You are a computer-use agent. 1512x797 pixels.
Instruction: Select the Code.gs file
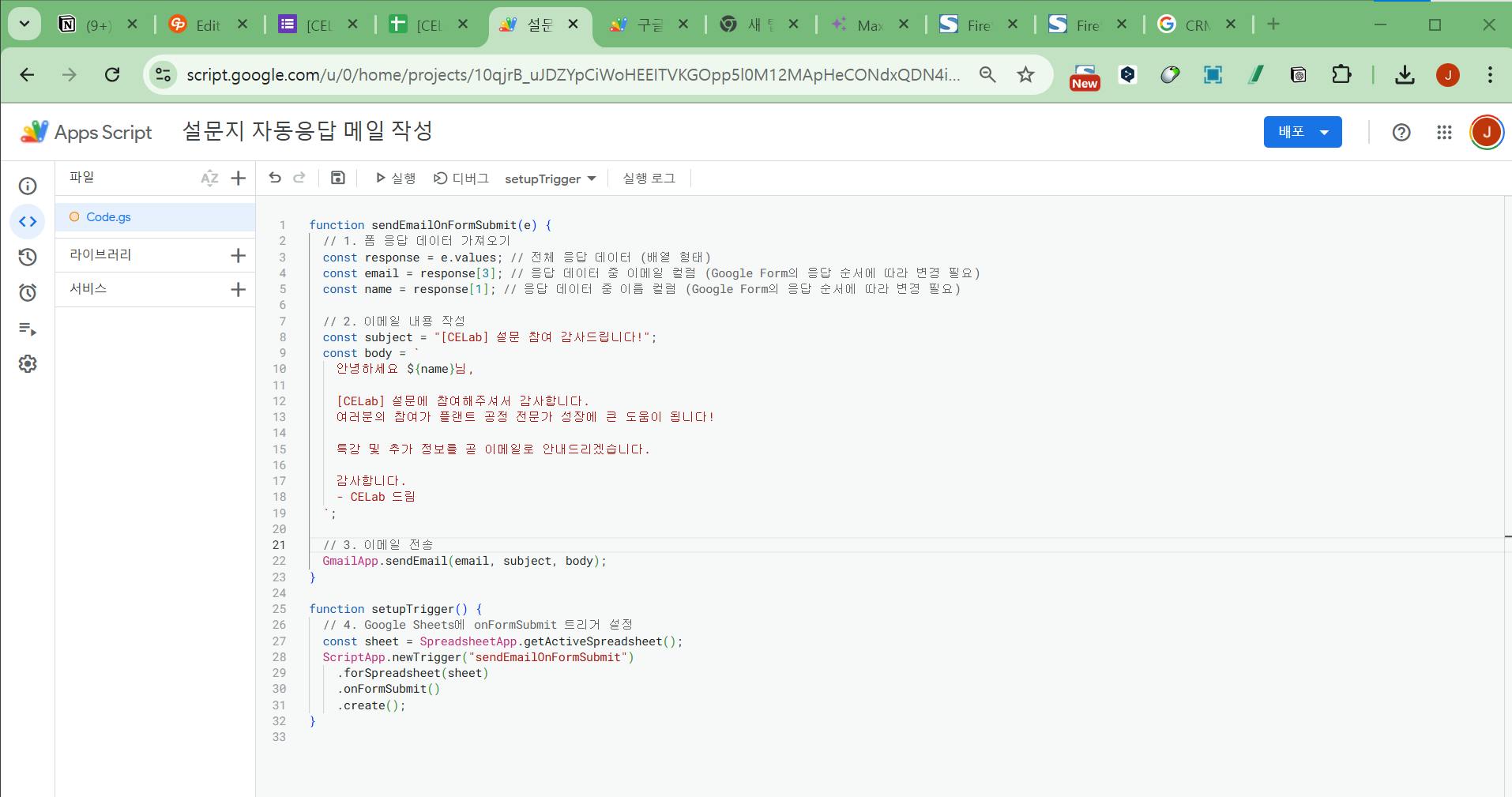click(155, 217)
